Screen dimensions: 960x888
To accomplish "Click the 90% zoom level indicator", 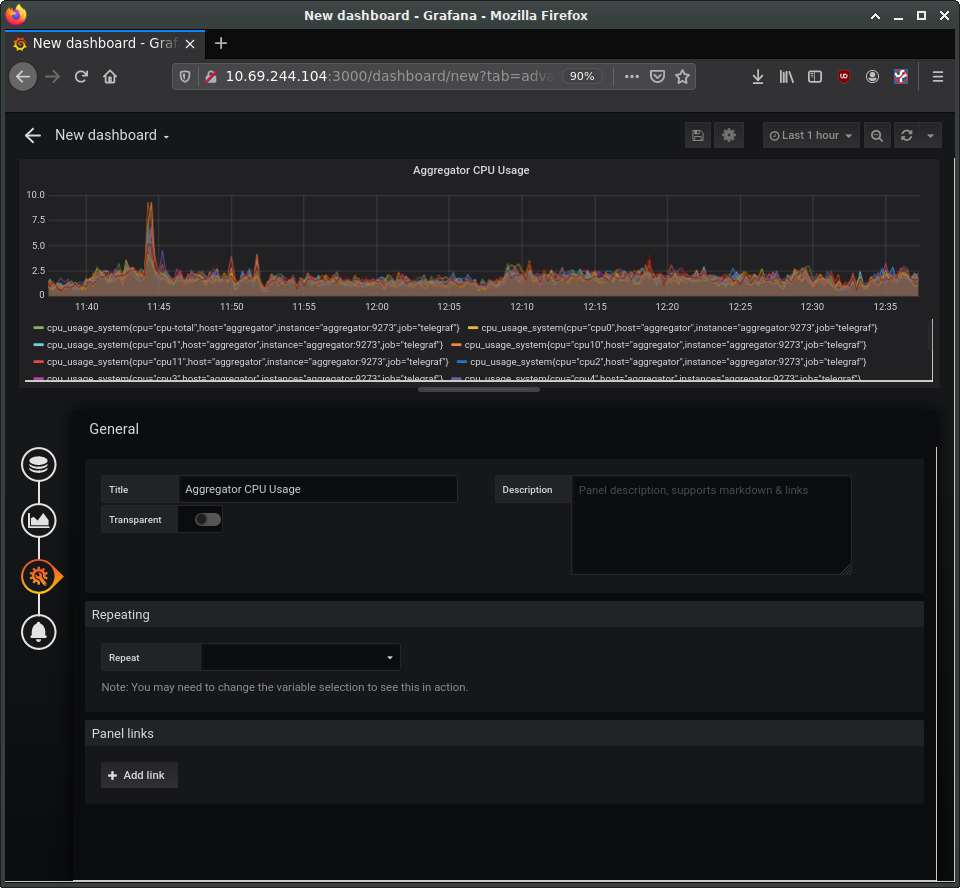I will coord(582,76).
